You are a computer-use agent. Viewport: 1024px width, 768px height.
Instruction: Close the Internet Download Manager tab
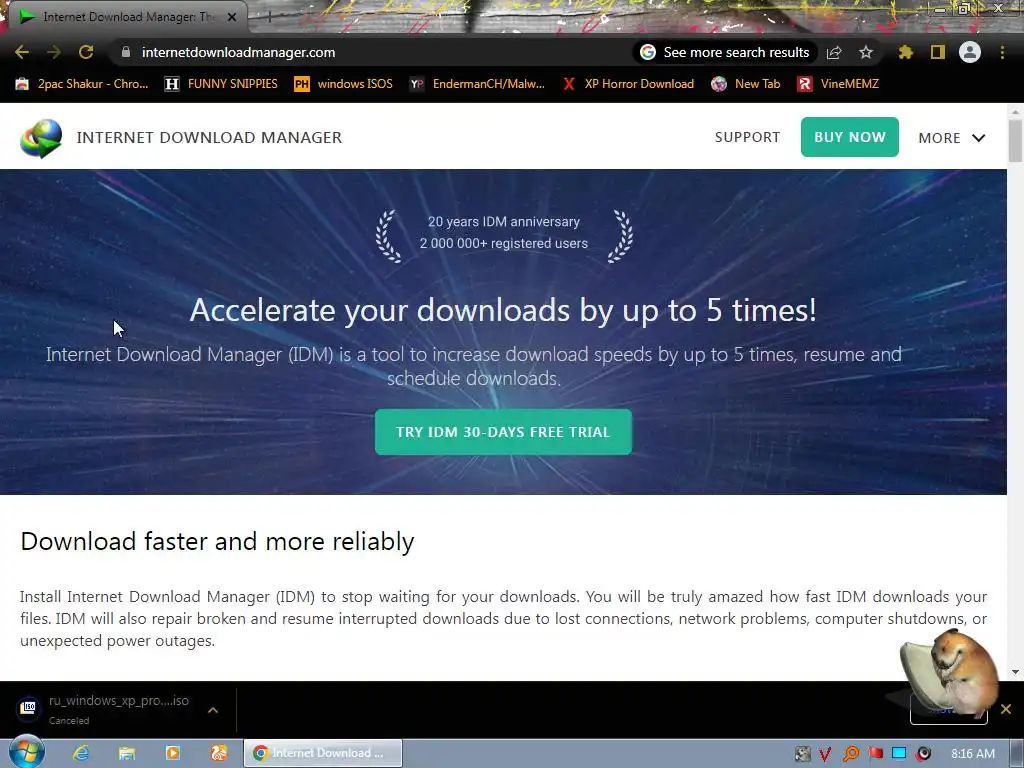click(x=232, y=17)
